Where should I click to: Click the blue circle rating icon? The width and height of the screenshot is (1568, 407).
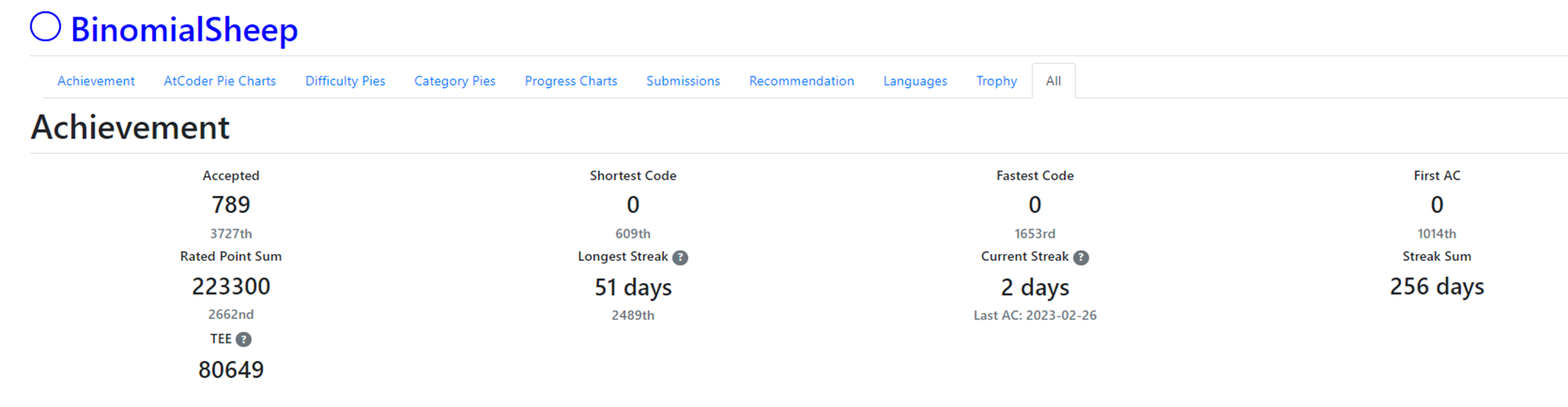(46, 28)
